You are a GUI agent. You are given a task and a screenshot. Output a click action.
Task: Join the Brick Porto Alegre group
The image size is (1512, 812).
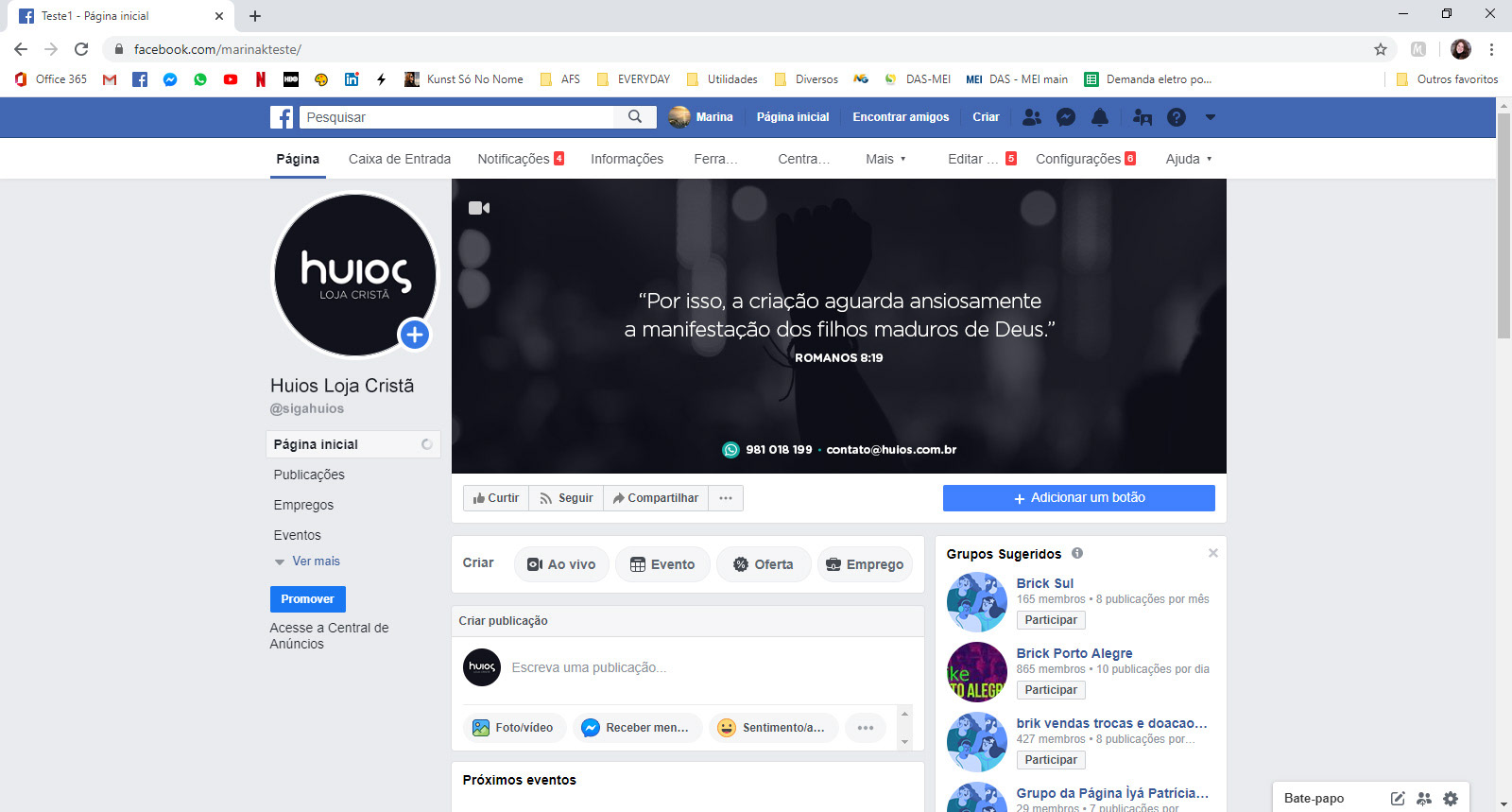click(x=1051, y=690)
